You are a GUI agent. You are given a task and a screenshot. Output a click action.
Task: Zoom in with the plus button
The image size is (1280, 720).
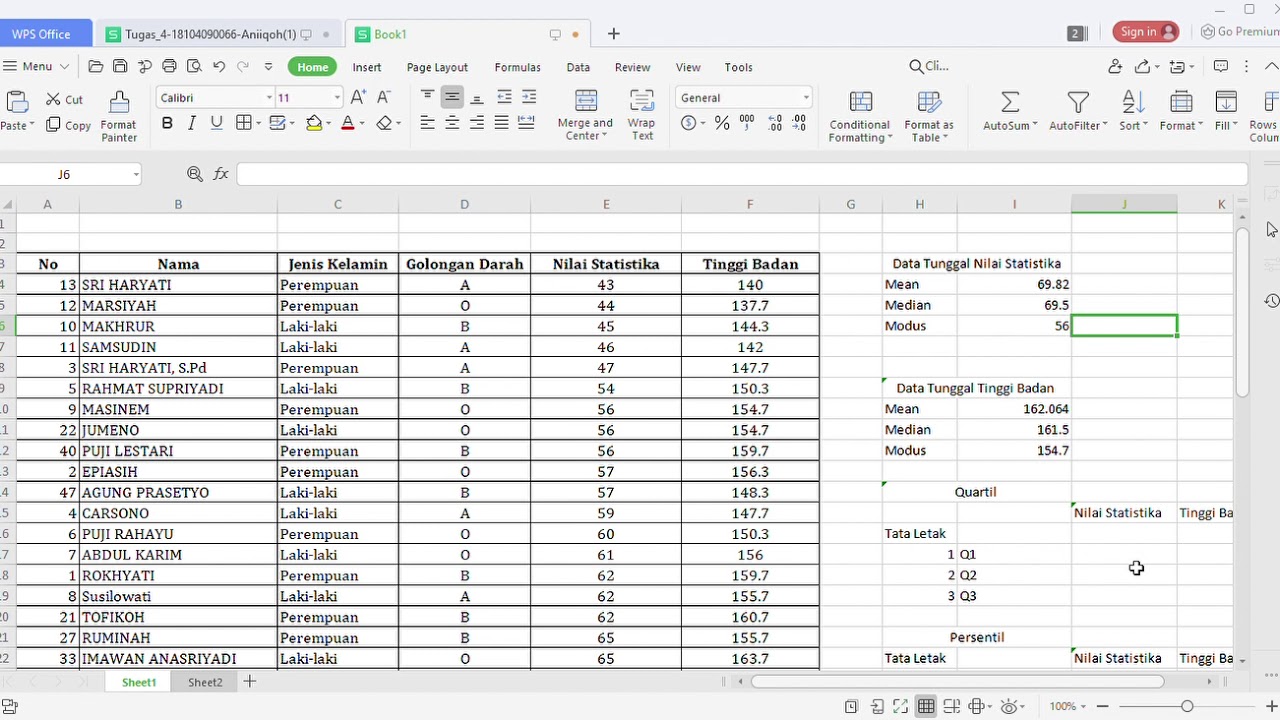(1271, 706)
